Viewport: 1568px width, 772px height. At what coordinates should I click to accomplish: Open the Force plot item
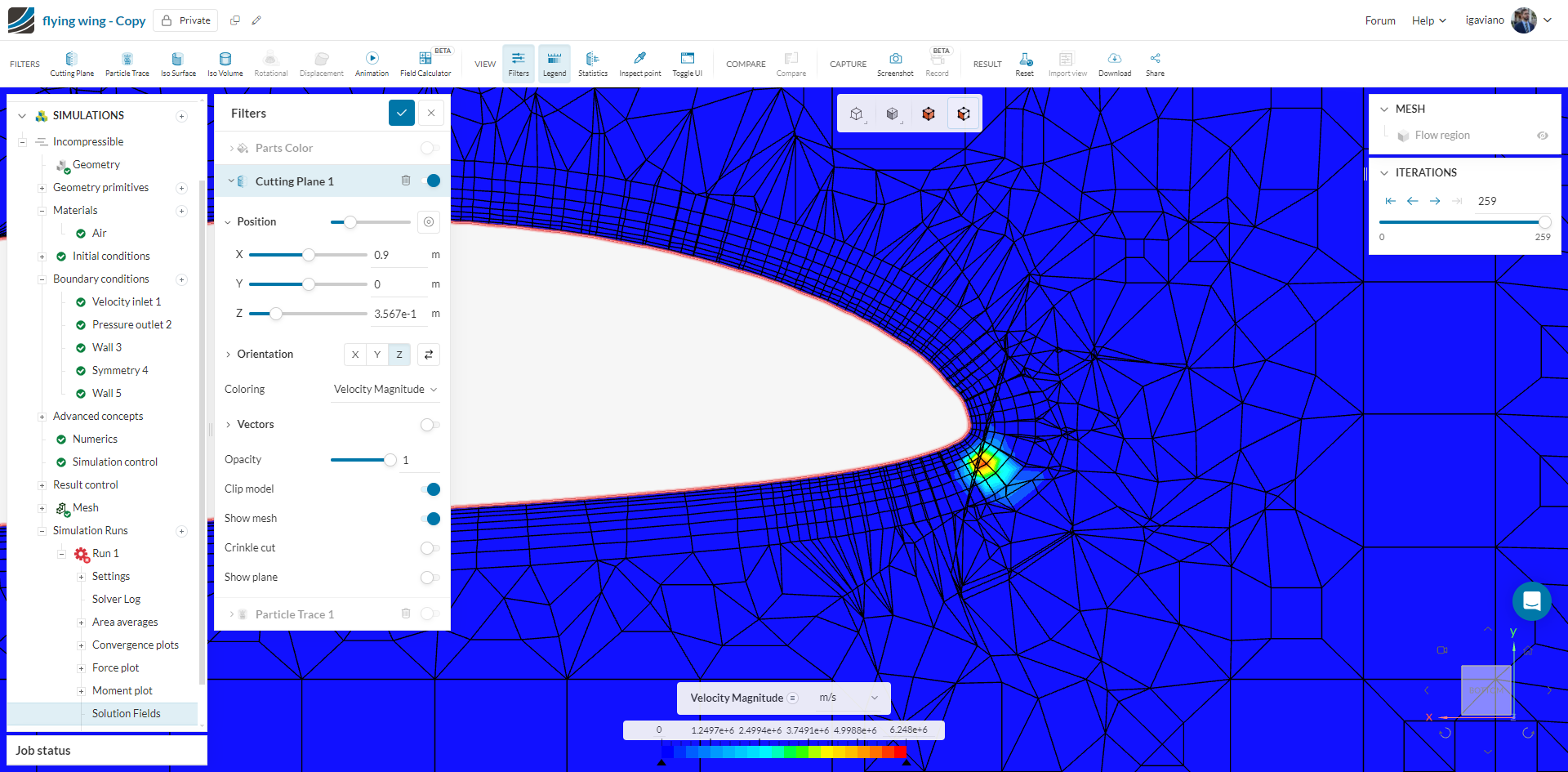[116, 667]
